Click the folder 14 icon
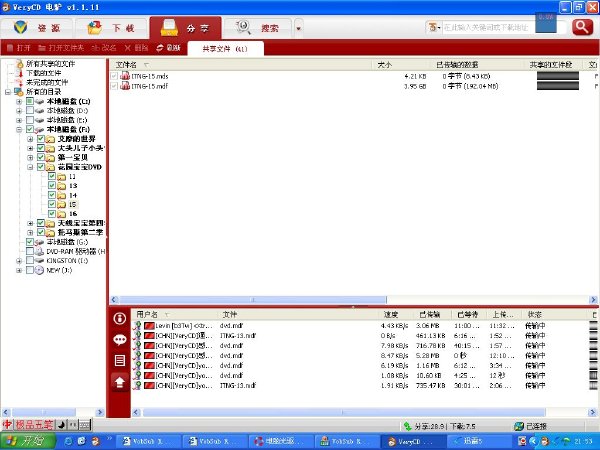 tap(62, 195)
